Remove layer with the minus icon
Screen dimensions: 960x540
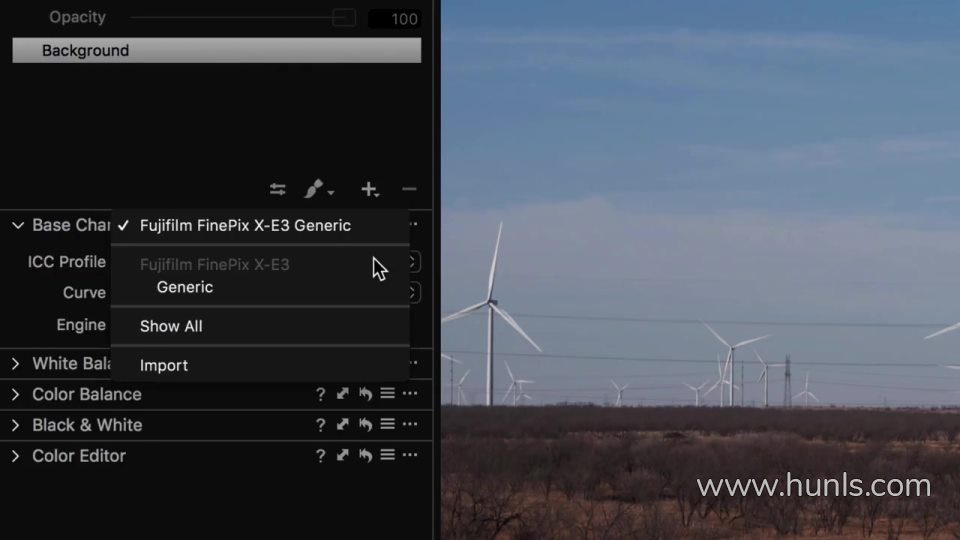410,189
